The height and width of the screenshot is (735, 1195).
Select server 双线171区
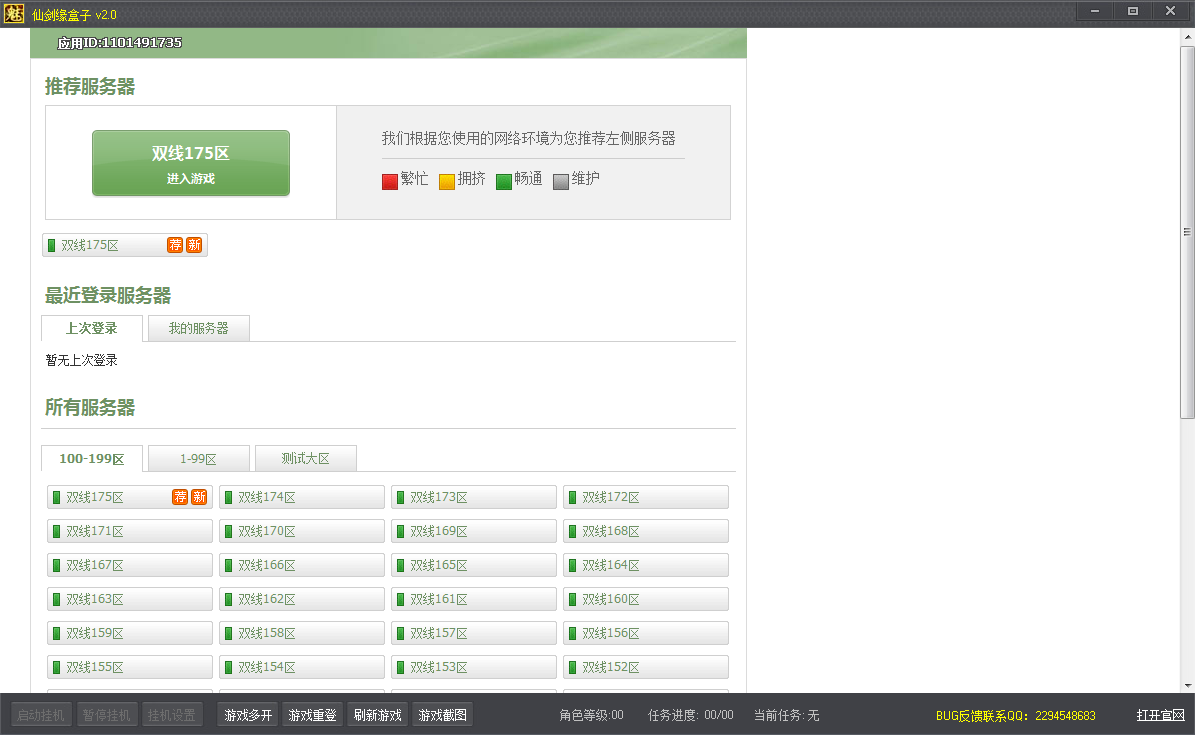point(130,531)
